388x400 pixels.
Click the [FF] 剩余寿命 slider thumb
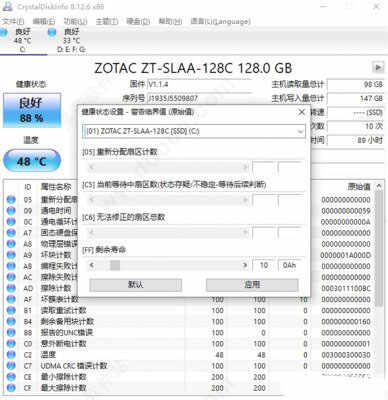(115, 265)
